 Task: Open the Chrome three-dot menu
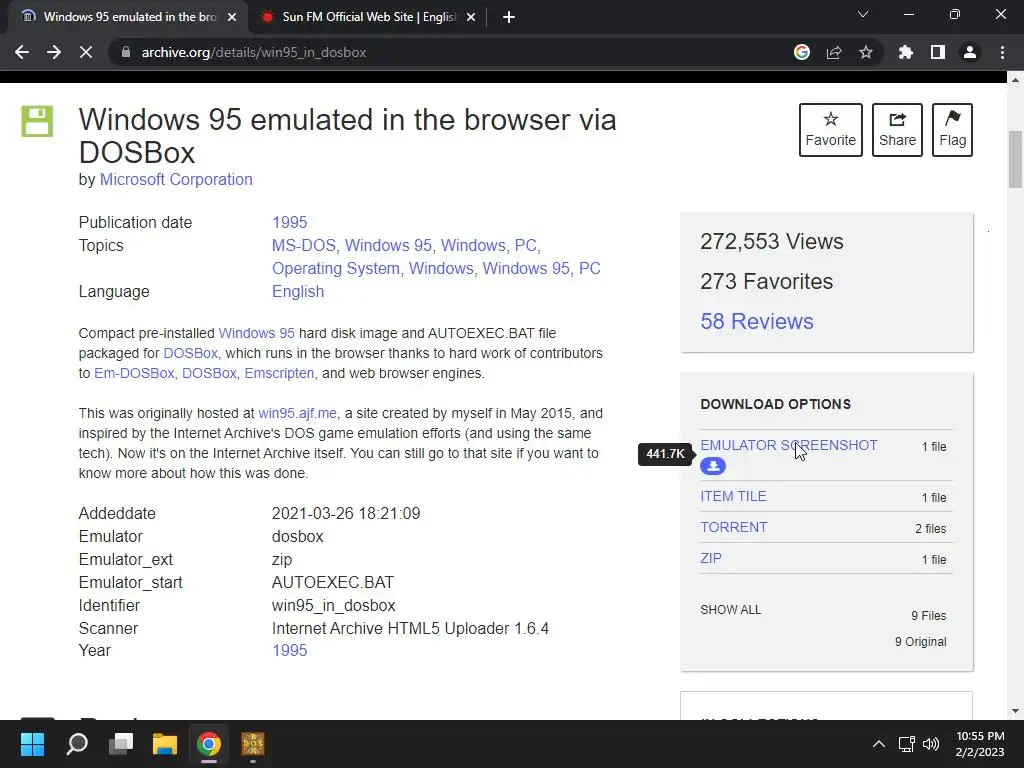pyautogui.click(x=1002, y=52)
